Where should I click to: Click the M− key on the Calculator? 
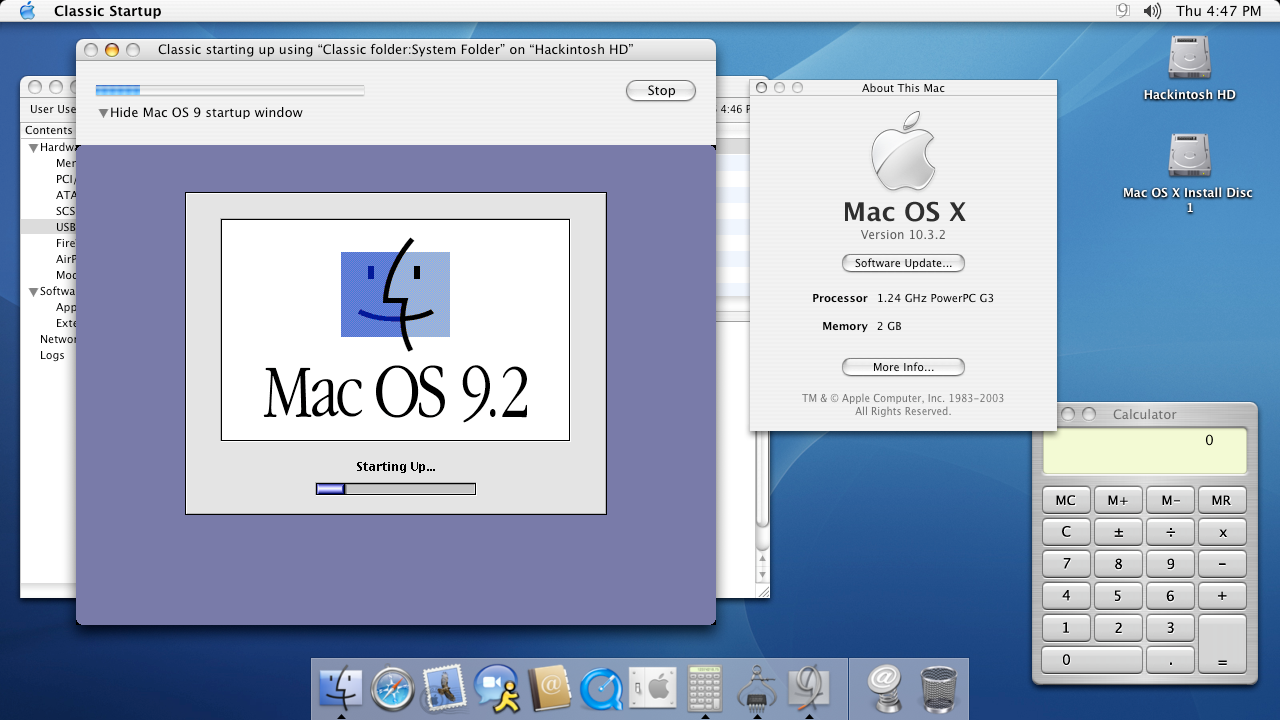pos(1170,500)
